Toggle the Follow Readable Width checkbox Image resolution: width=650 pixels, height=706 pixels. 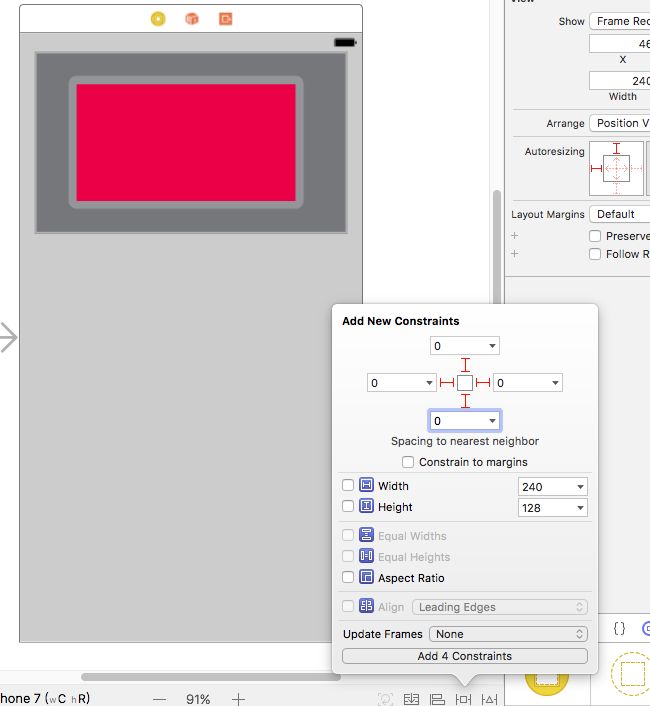[595, 254]
